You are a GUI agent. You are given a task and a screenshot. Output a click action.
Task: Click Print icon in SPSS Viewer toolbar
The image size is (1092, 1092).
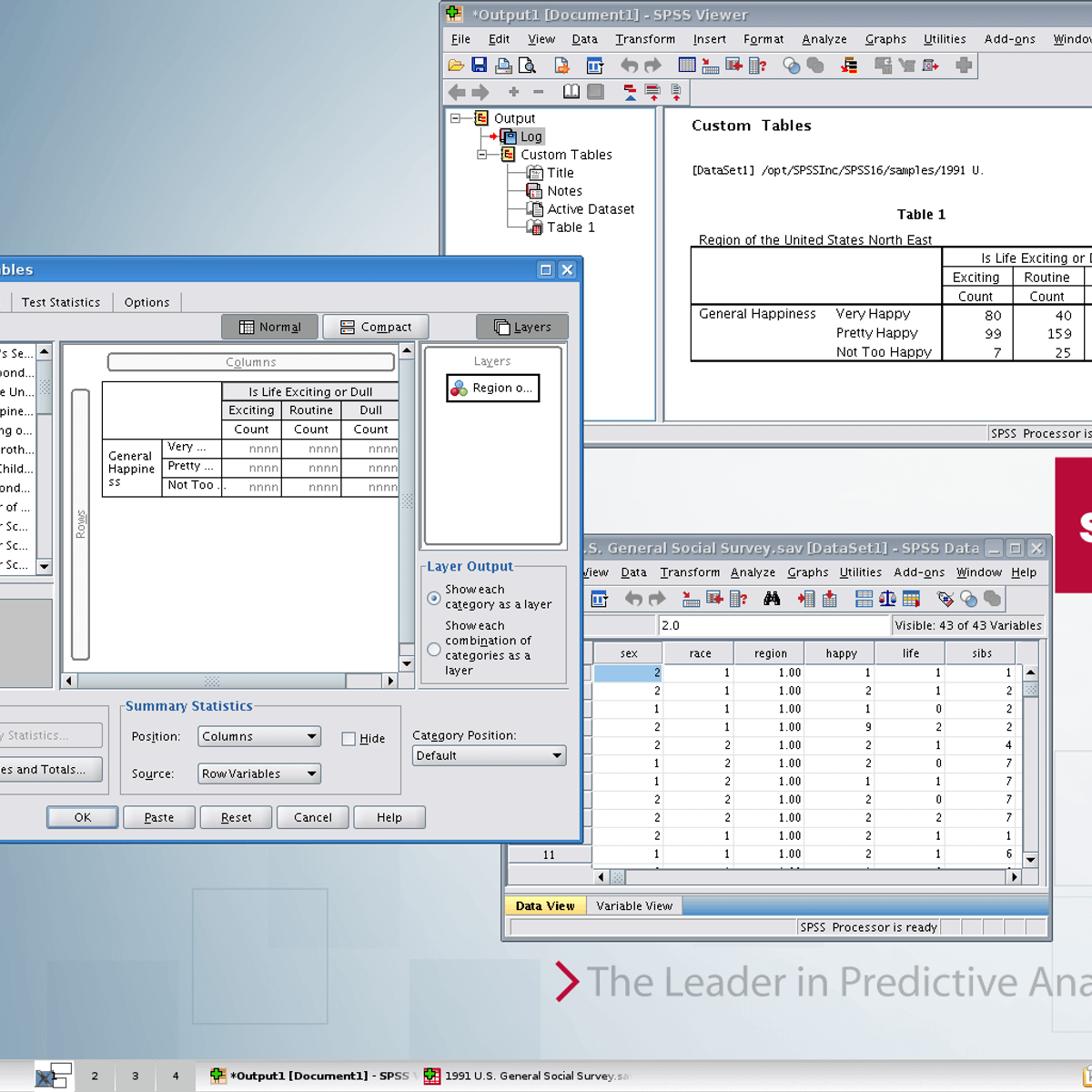503,66
